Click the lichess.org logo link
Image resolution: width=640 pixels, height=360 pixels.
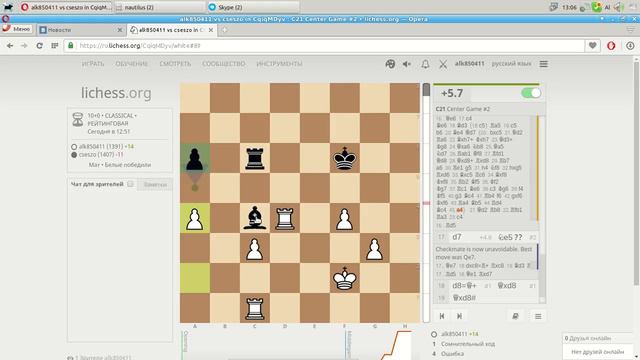click(x=116, y=93)
